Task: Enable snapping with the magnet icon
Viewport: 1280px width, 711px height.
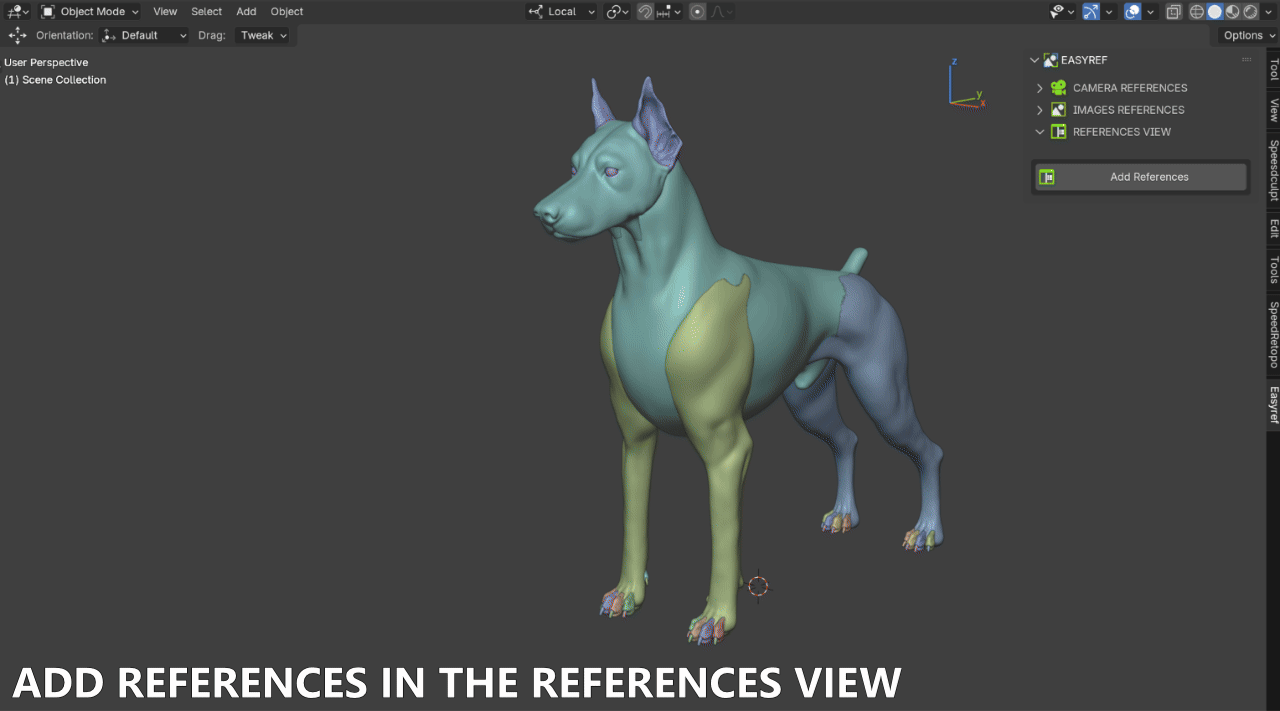Action: [646, 11]
